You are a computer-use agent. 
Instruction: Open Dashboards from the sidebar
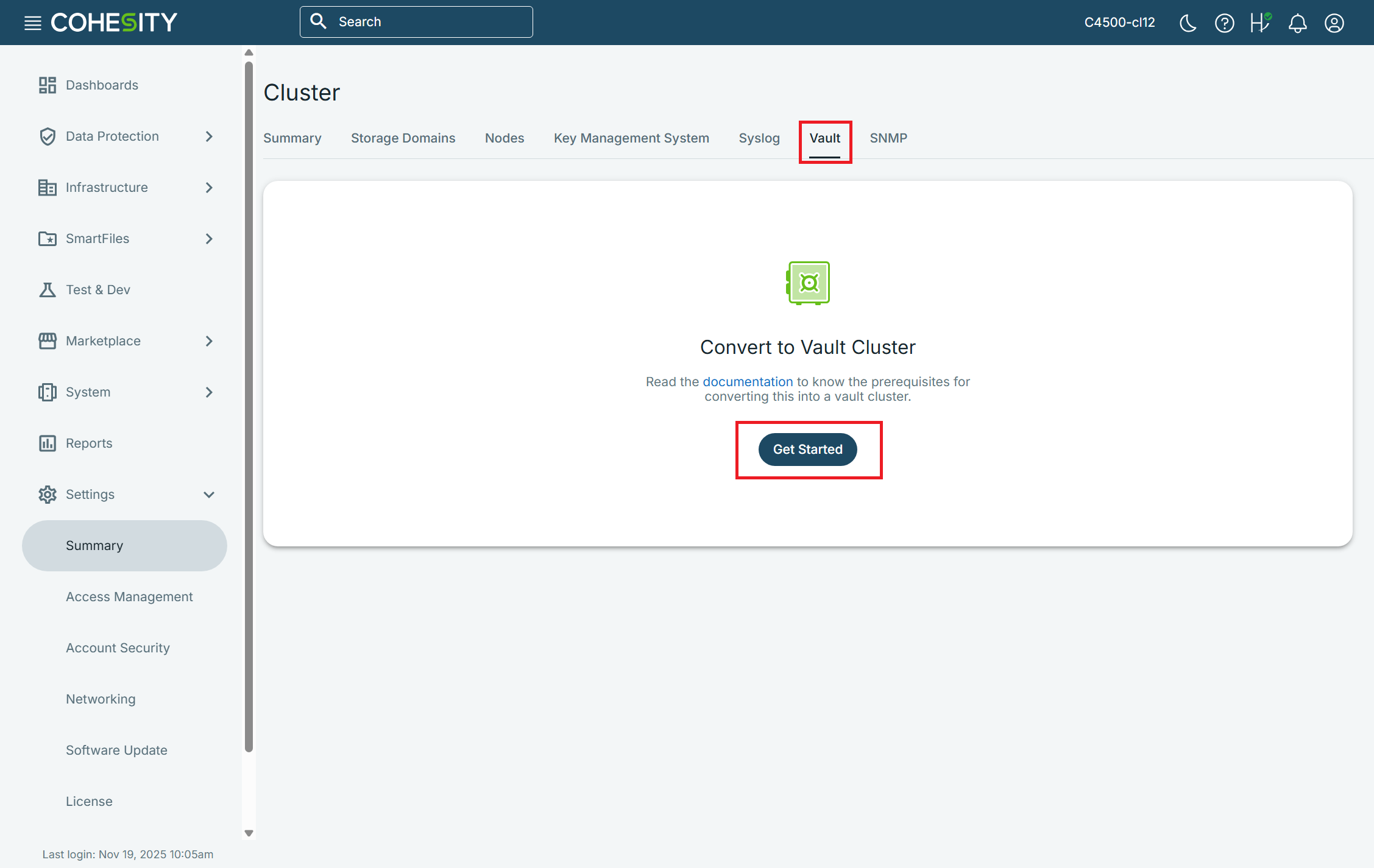tap(102, 85)
